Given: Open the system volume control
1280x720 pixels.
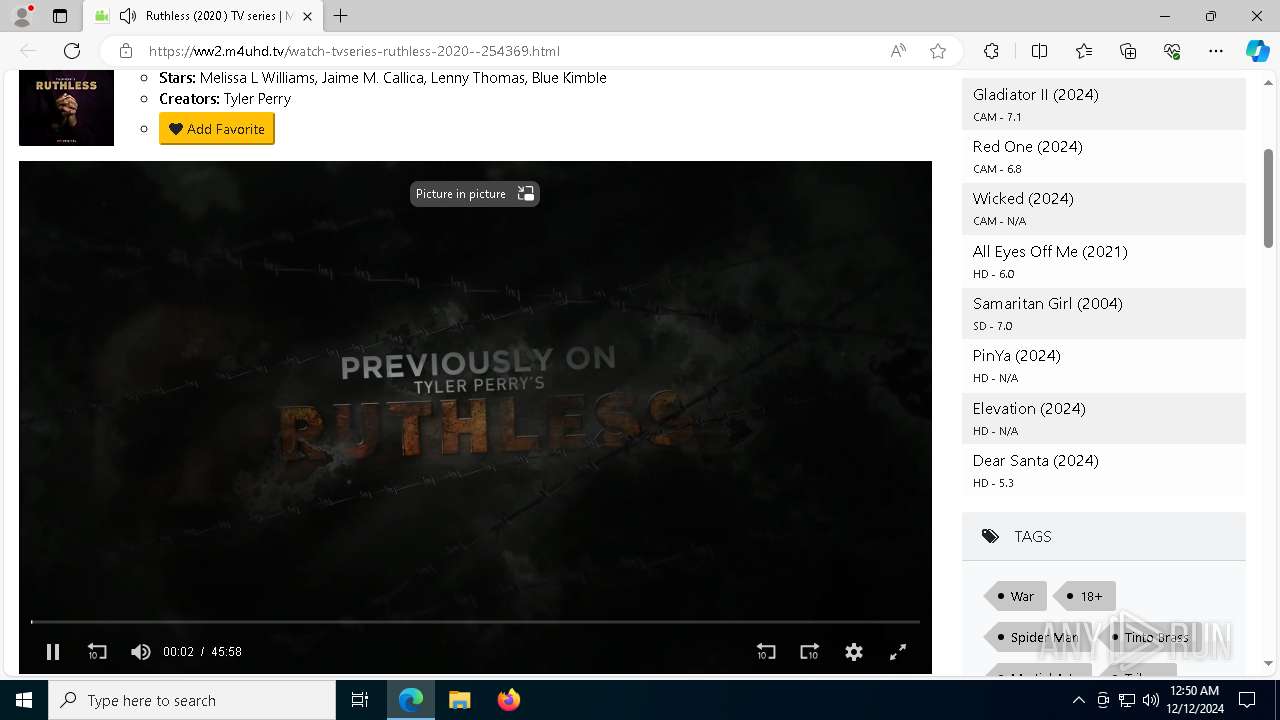Looking at the screenshot, I should (x=1150, y=700).
